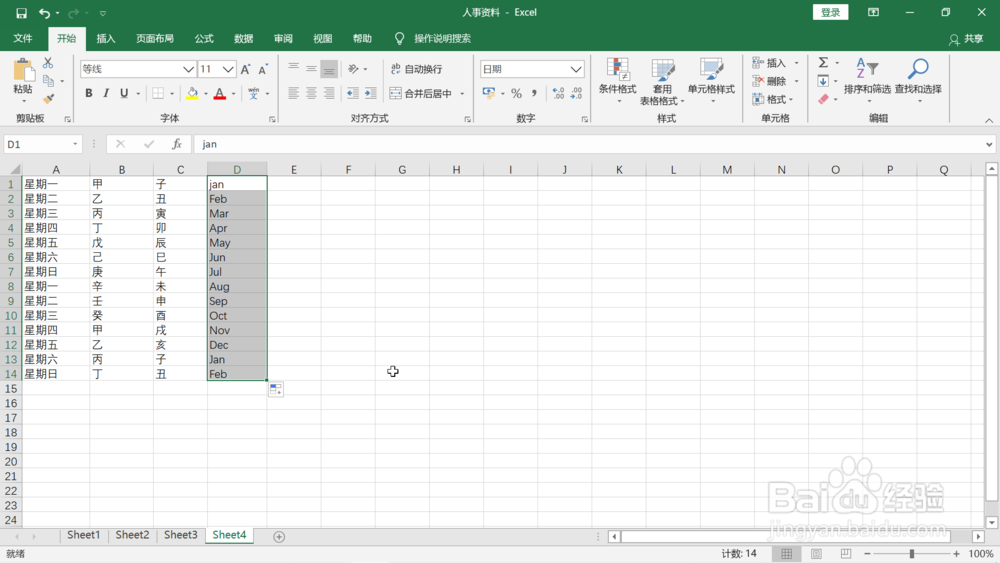
Task: Open the font name dropdown (等线)
Action: click(188, 69)
